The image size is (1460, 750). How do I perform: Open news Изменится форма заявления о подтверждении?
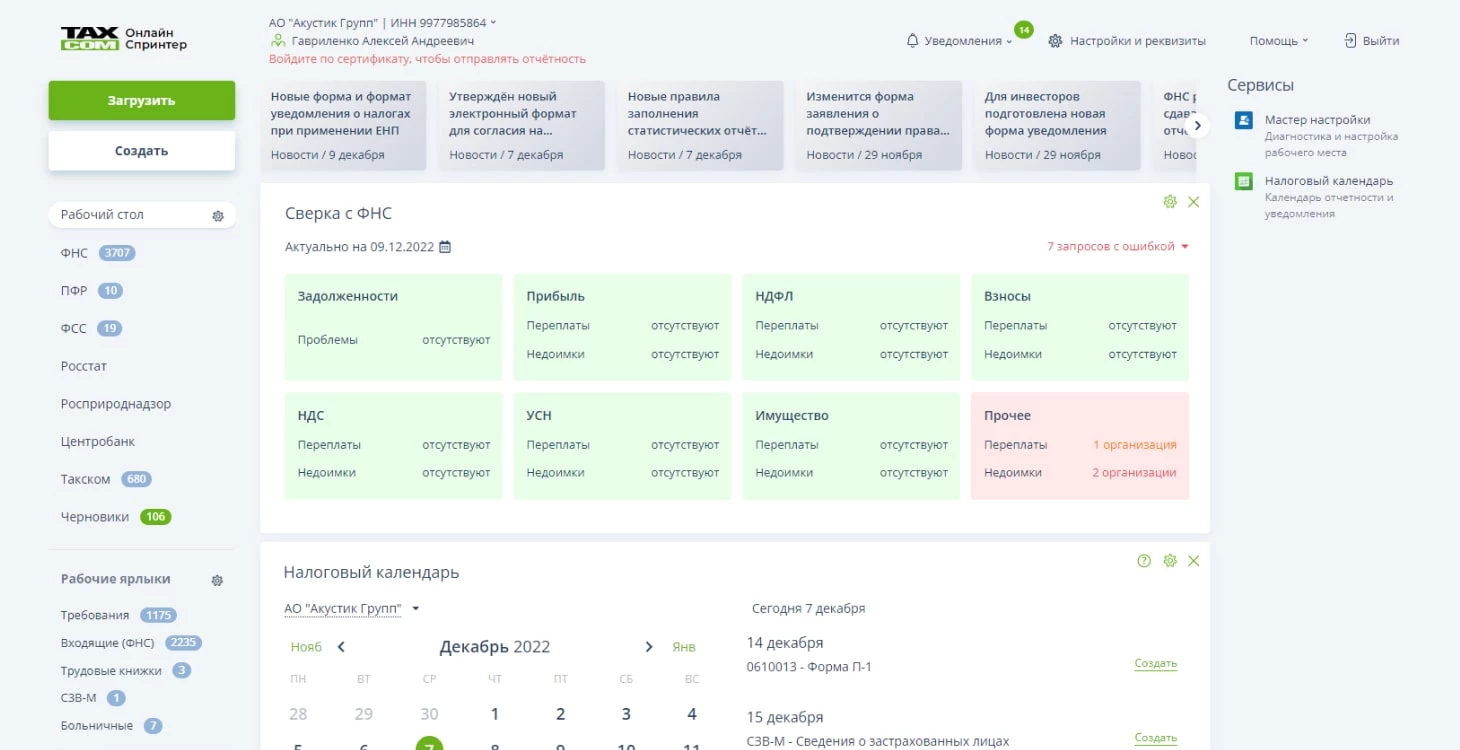click(x=879, y=125)
